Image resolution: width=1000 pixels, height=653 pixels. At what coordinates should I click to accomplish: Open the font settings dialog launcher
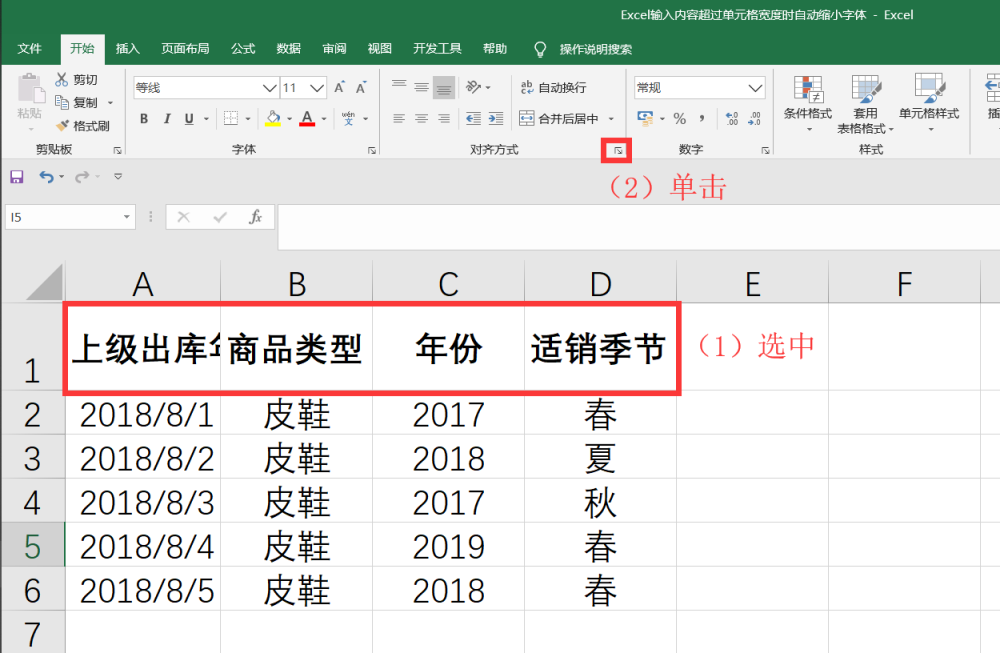372,150
